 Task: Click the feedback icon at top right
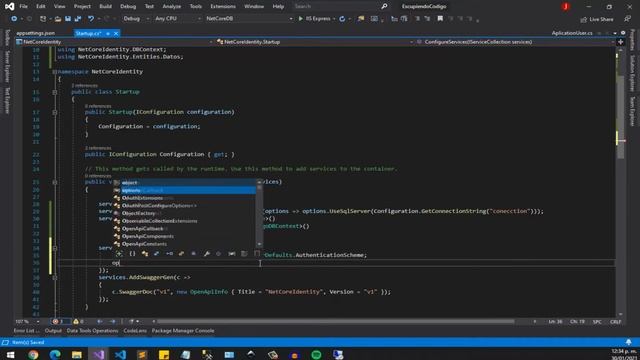pos(627,19)
